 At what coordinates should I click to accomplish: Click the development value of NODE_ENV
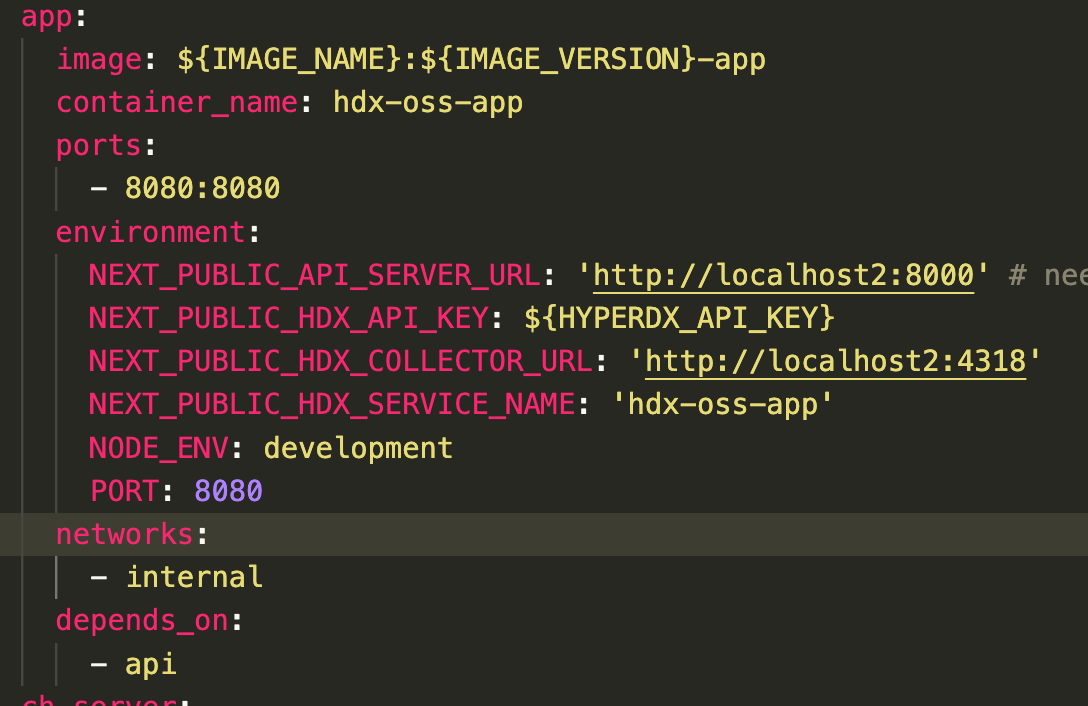point(358,447)
